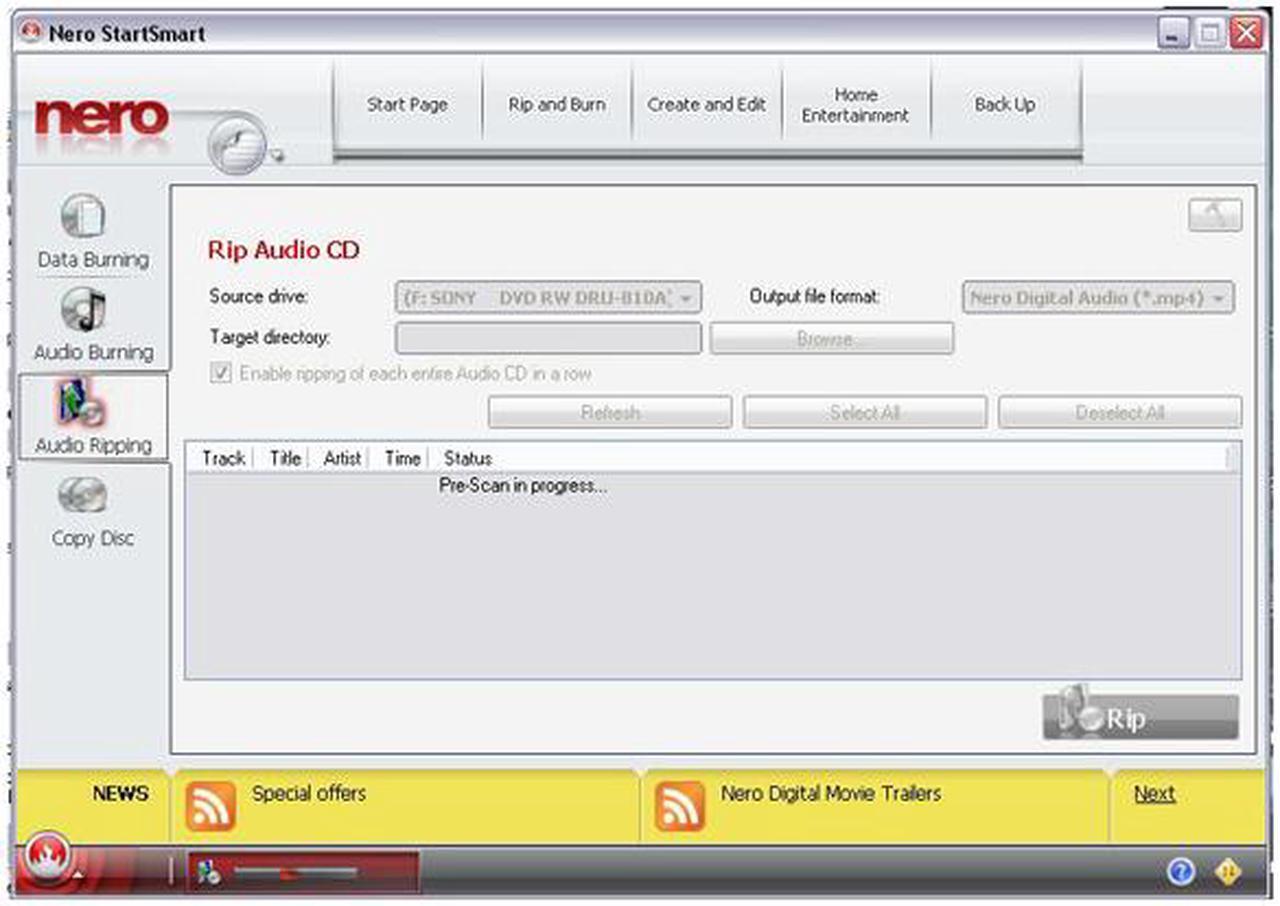
Task: Open the Special offers RSS feed icon
Action: pos(210,806)
